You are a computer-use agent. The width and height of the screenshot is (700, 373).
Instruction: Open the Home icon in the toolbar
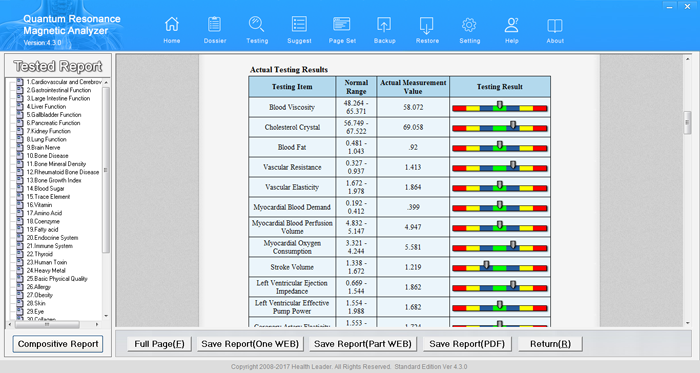coord(171,30)
